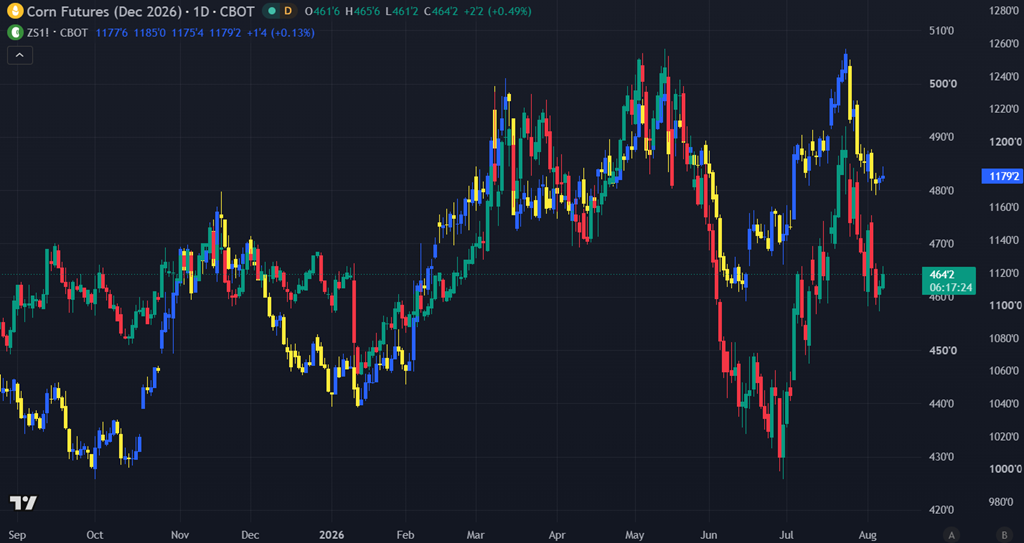The image size is (1024, 543).
Task: Click the 1100'0 right scale label
Action: 1006,306
